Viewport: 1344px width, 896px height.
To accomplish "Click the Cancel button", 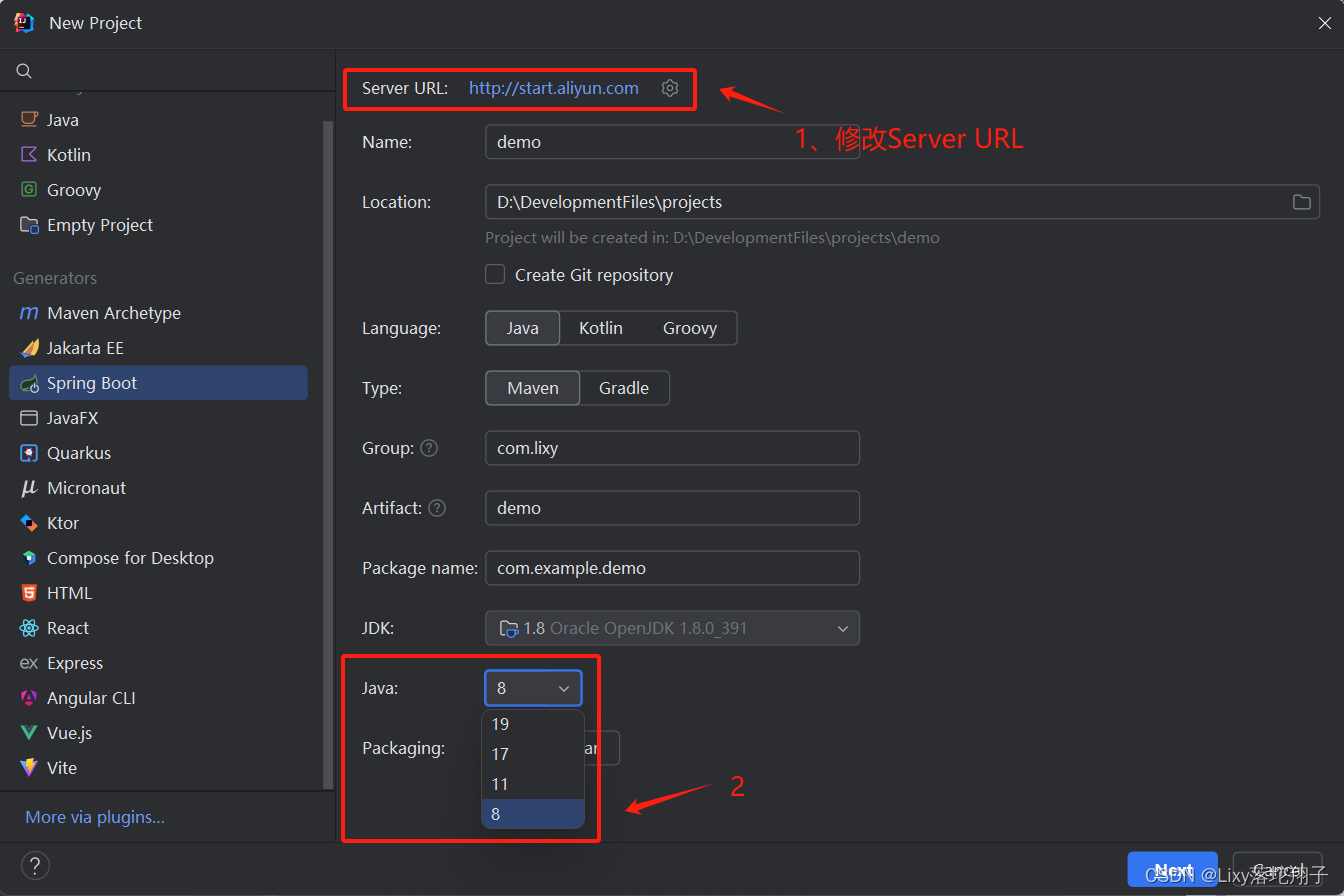I will (x=1277, y=870).
